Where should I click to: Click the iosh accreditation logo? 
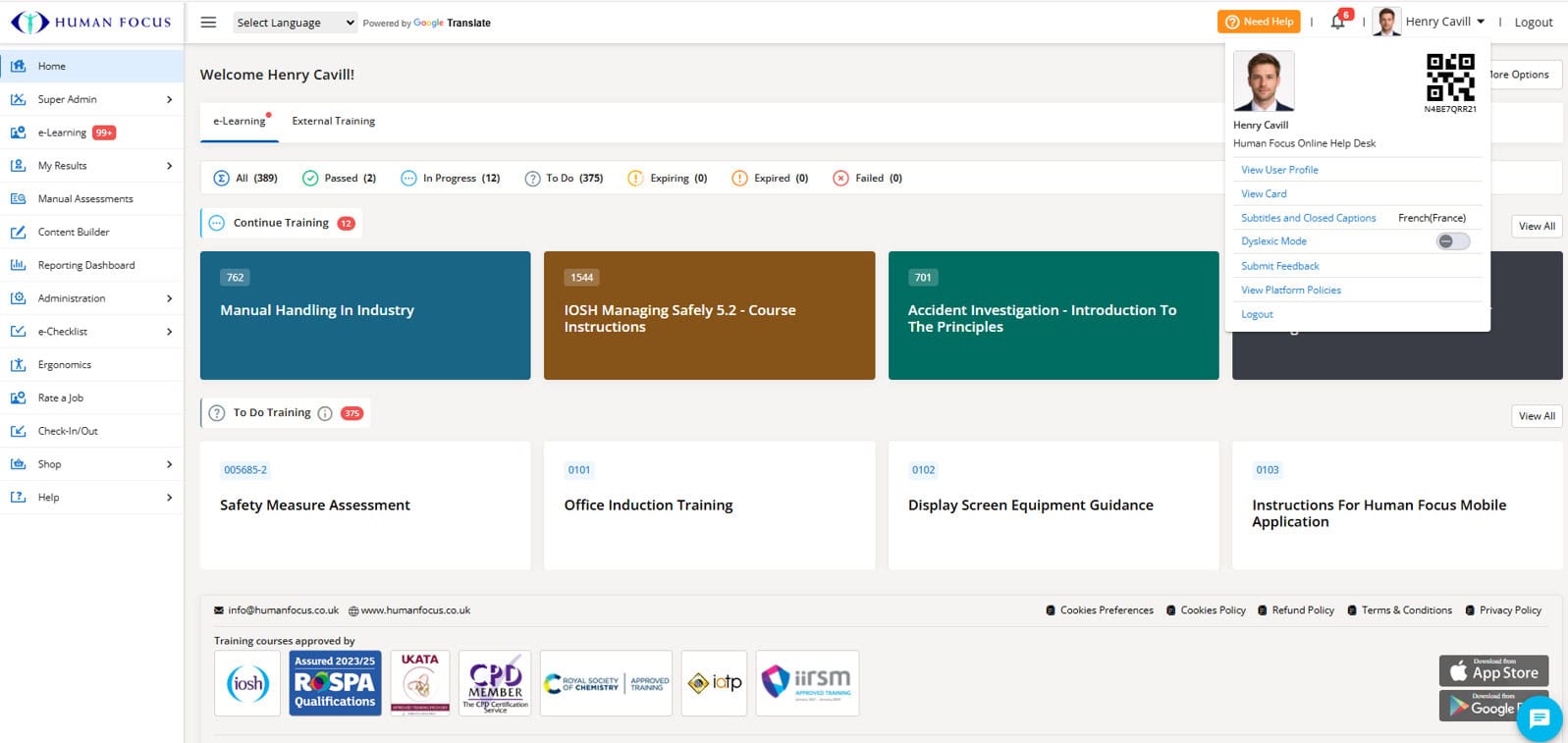coord(247,683)
